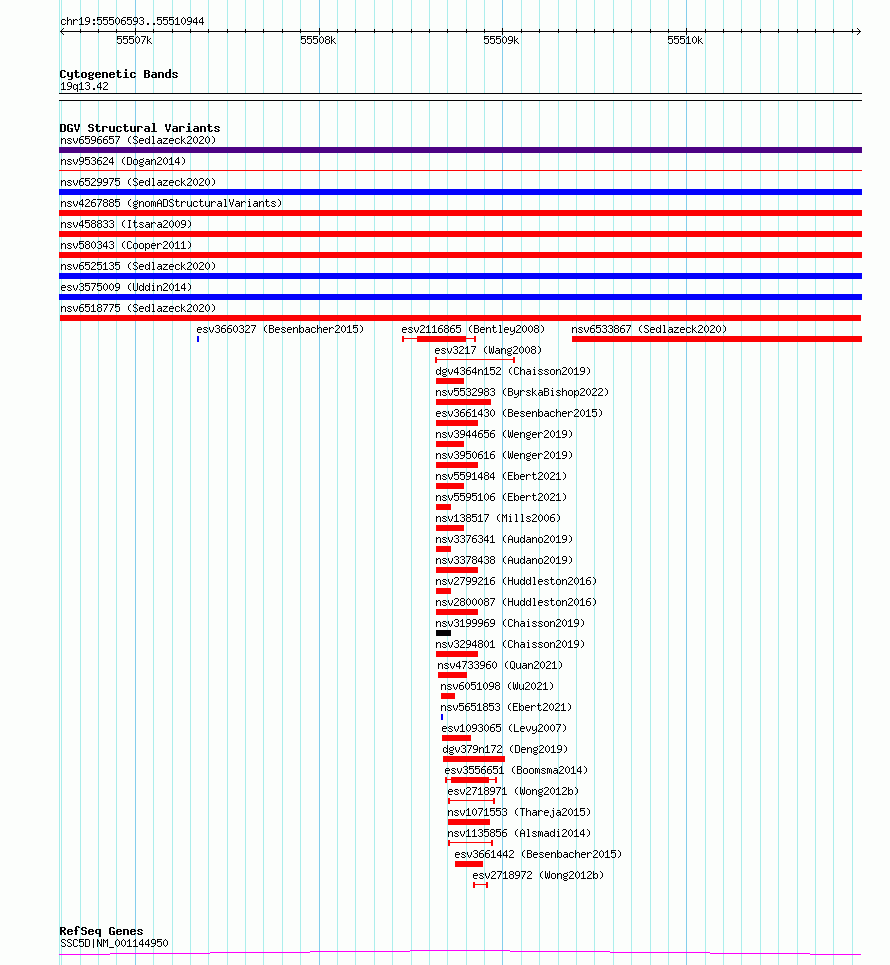Open dgv4364n152 (Chaisson2019) entry

[513, 371]
